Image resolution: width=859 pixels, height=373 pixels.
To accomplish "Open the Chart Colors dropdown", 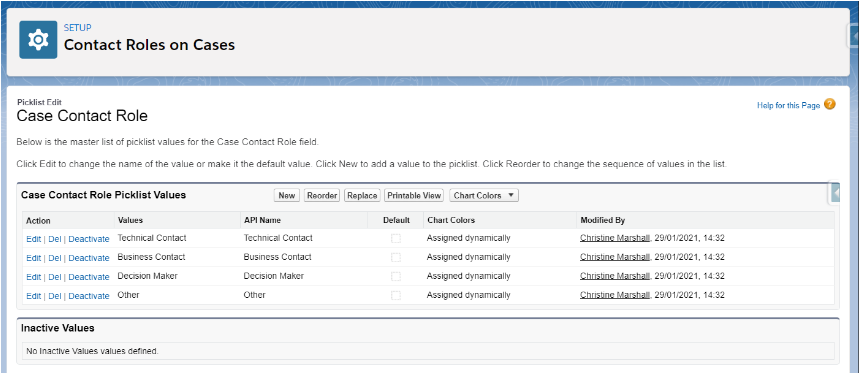I will (484, 196).
